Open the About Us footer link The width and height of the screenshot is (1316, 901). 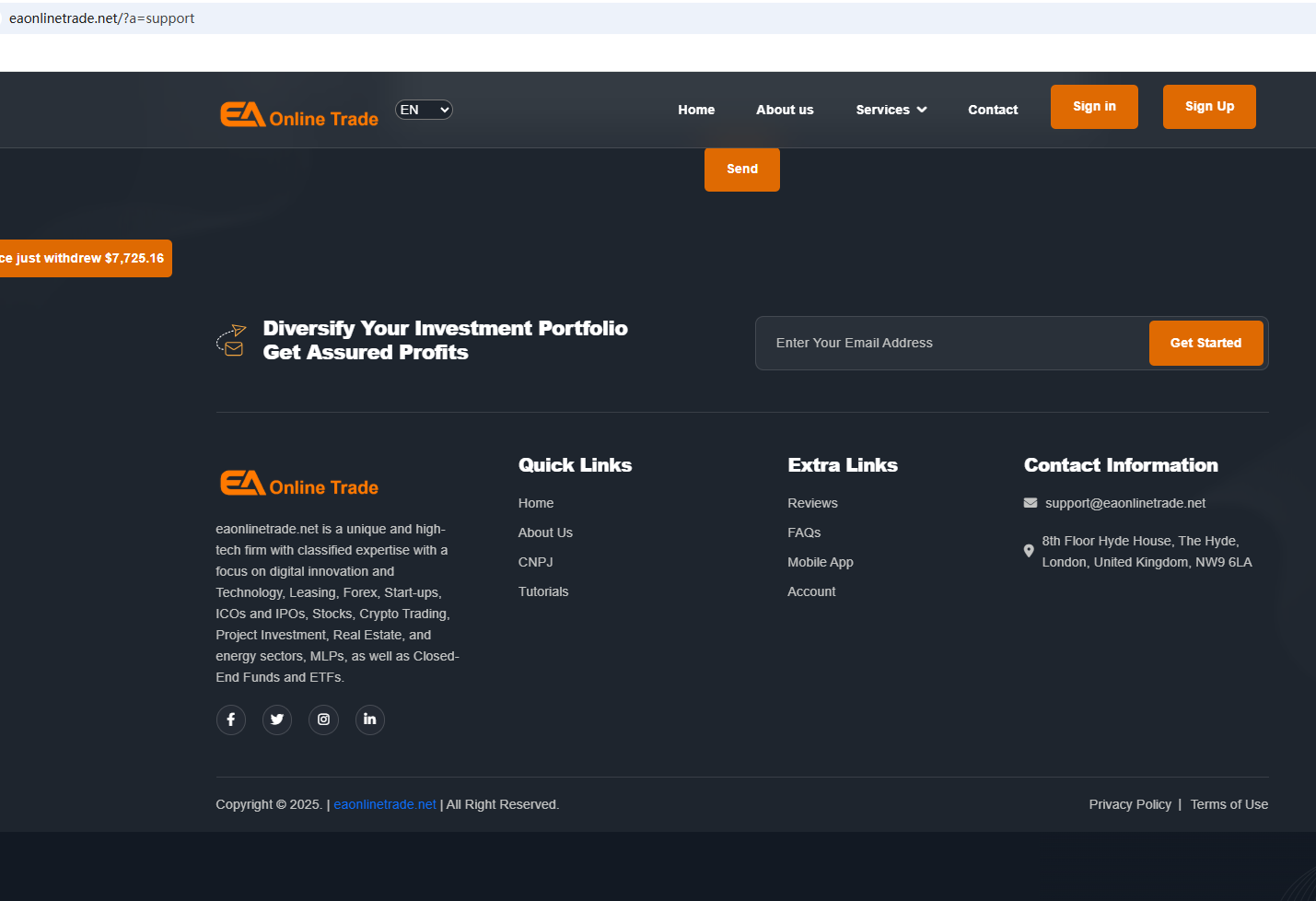(545, 532)
